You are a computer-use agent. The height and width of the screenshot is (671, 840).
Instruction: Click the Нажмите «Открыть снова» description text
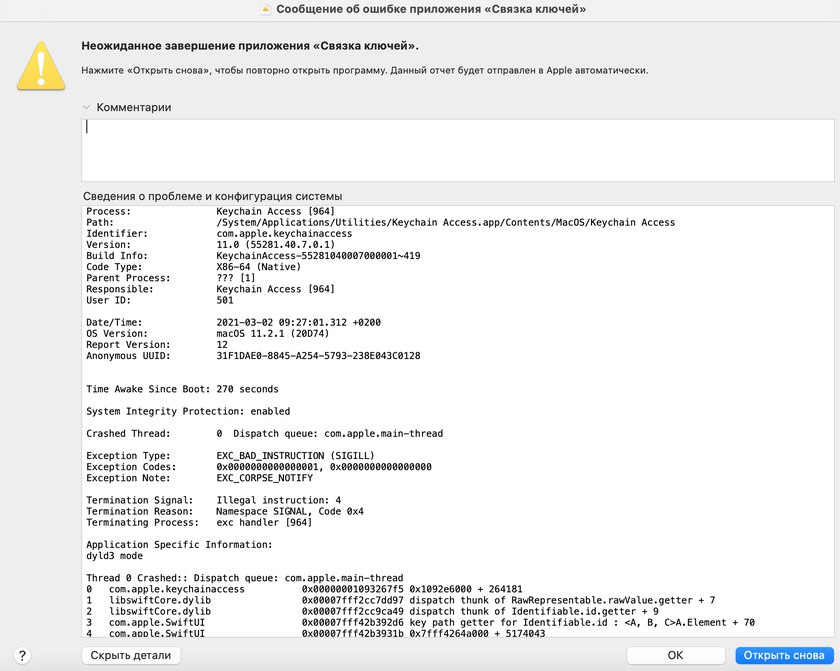365,70
